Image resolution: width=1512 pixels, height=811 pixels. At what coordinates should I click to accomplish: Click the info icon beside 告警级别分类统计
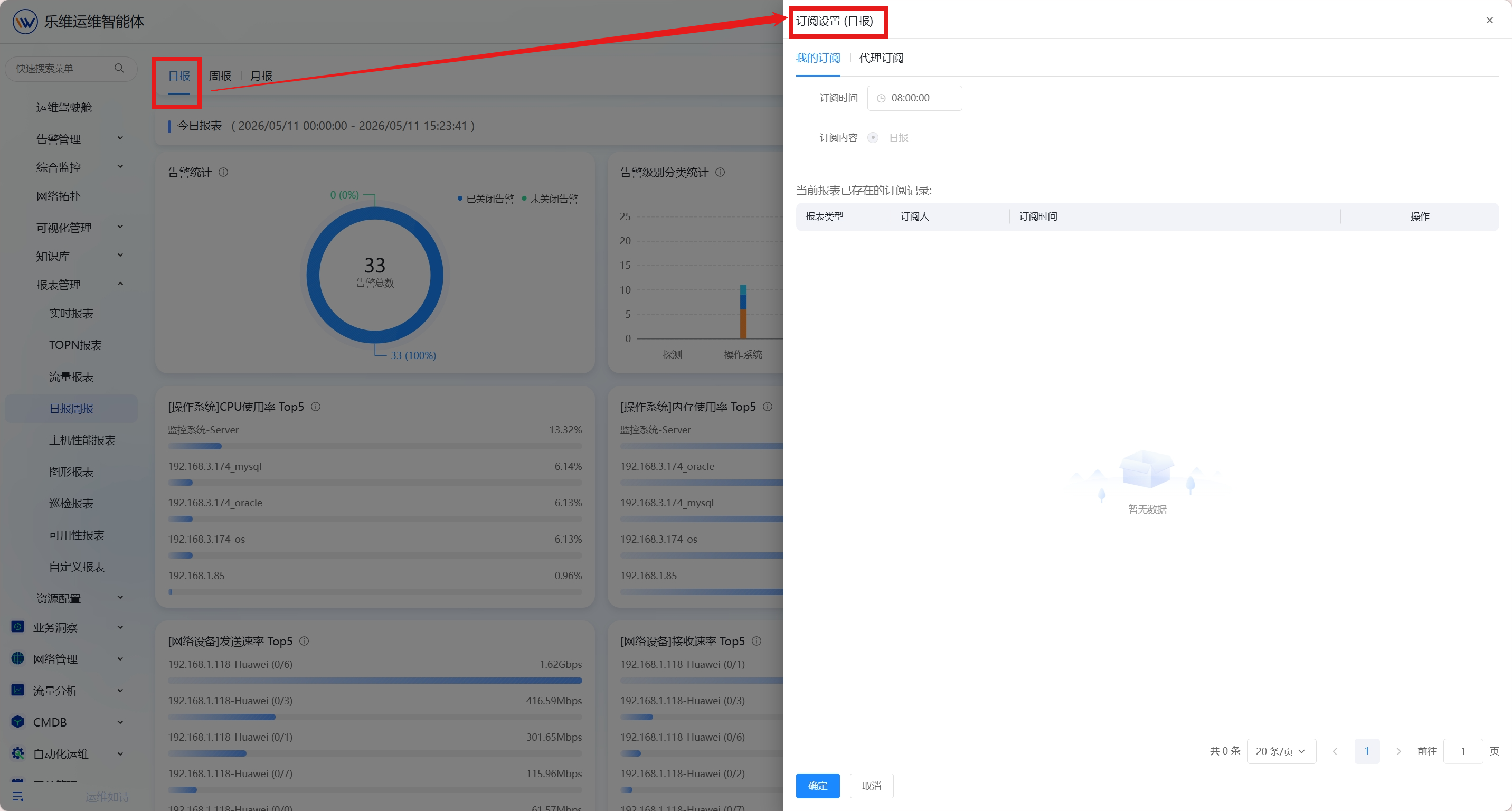click(x=720, y=172)
